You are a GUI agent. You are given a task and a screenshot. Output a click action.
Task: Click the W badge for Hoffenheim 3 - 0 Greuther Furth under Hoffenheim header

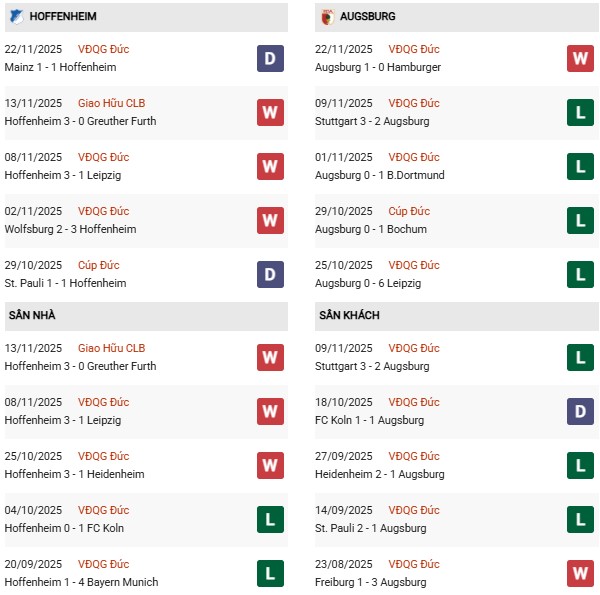(x=270, y=112)
